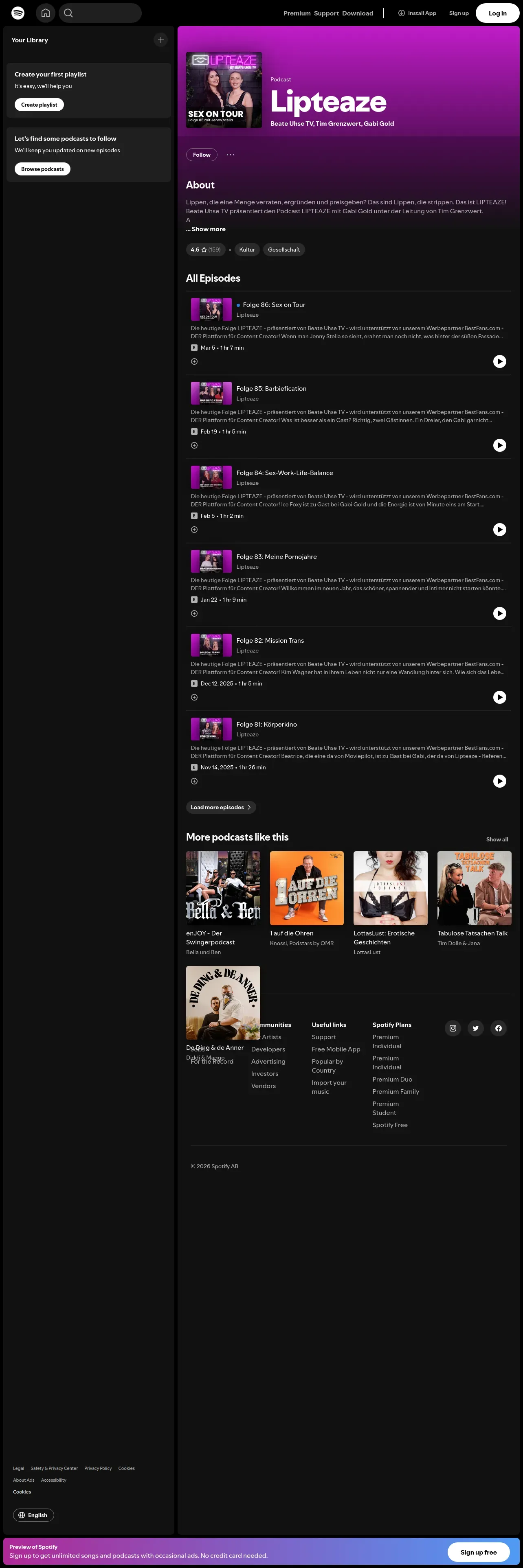Click Browse podcasts button

[43, 169]
